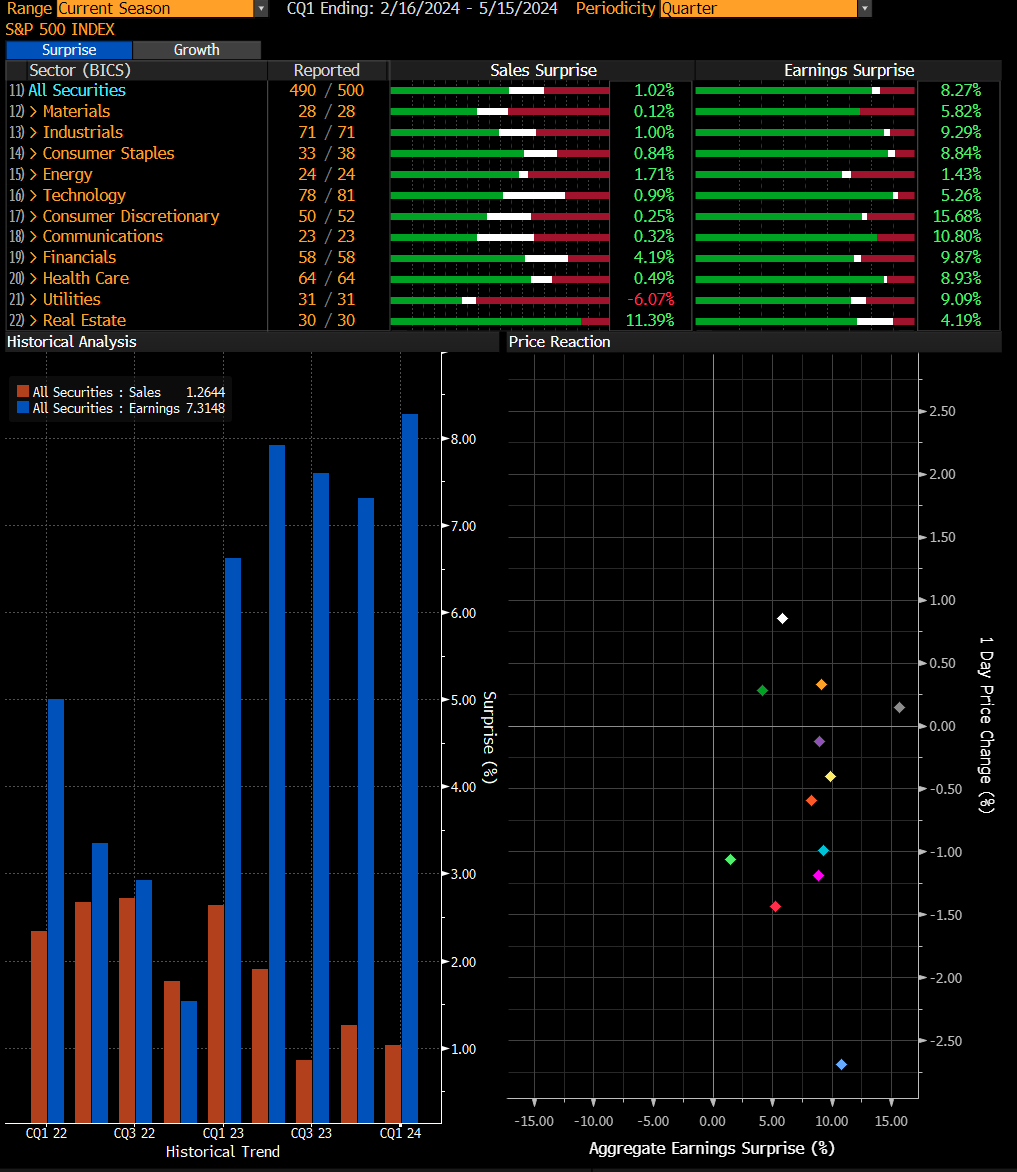The image size is (1017, 1172).
Task: Expand the Energy sector row
Action: pos(33,174)
